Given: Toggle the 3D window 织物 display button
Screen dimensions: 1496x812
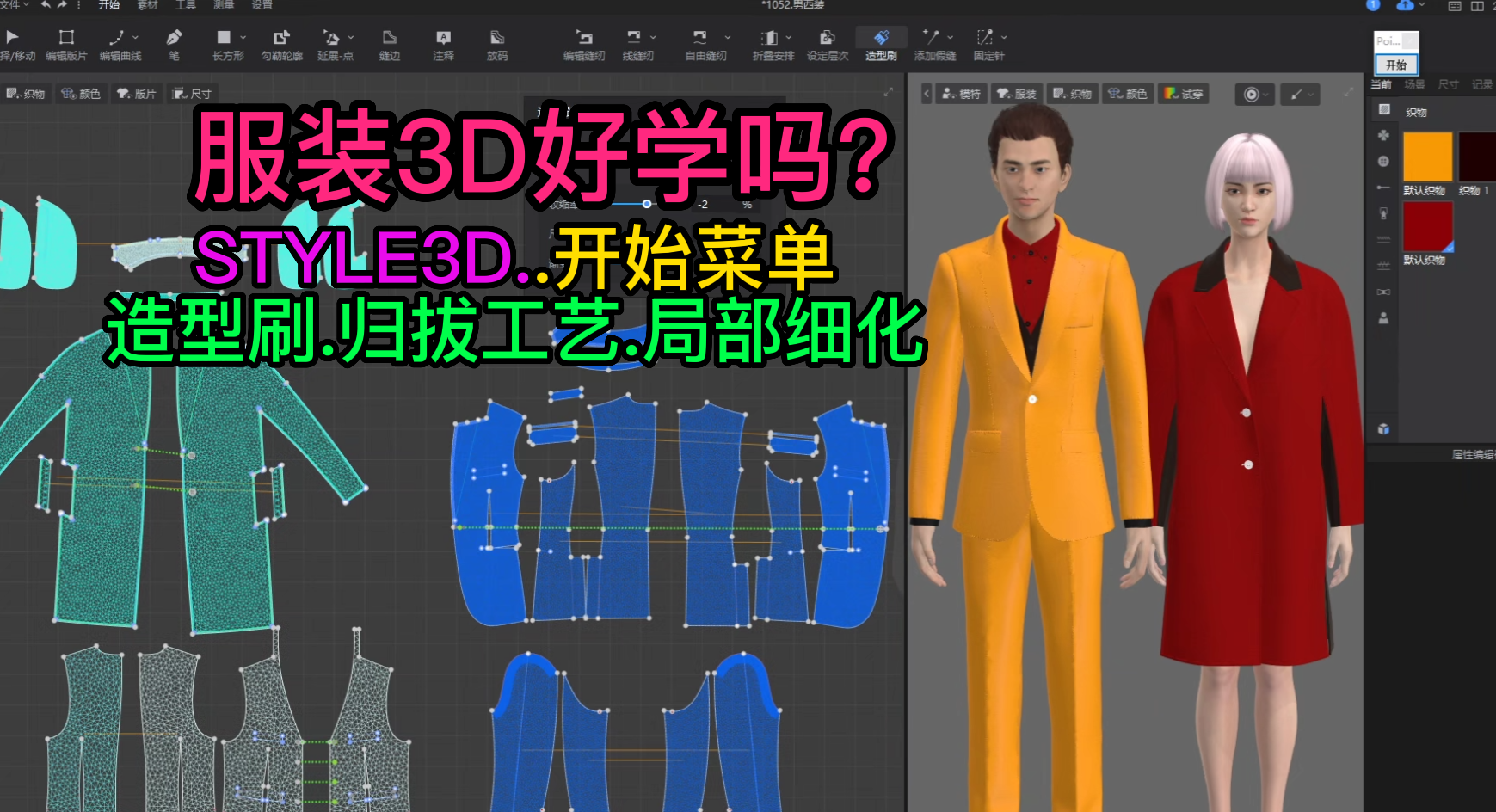Looking at the screenshot, I should 1072,94.
